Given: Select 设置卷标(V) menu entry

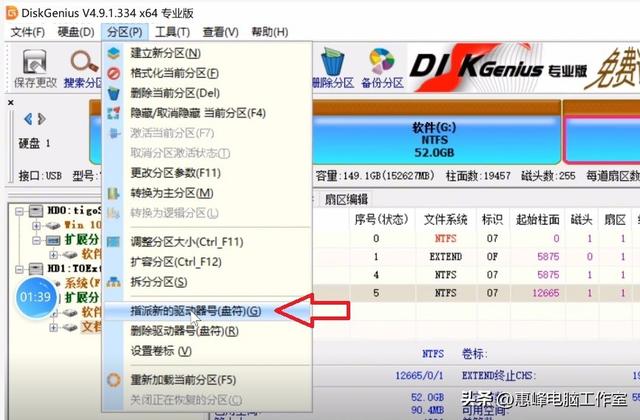Looking at the screenshot, I should (x=207, y=351).
